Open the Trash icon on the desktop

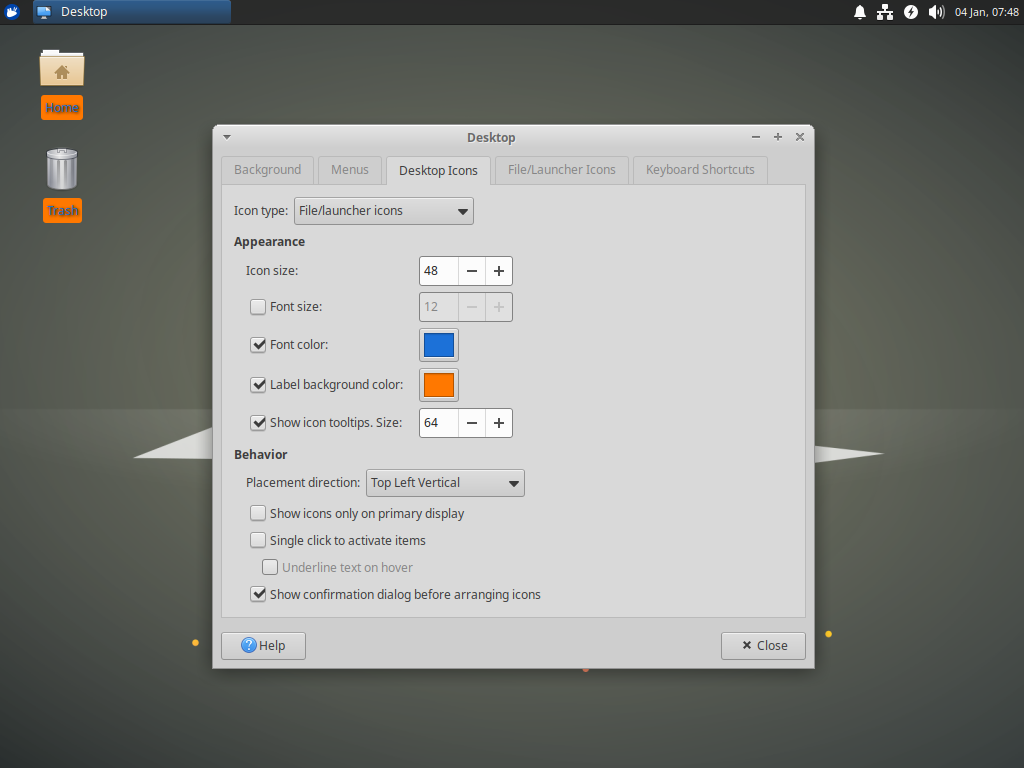point(62,169)
